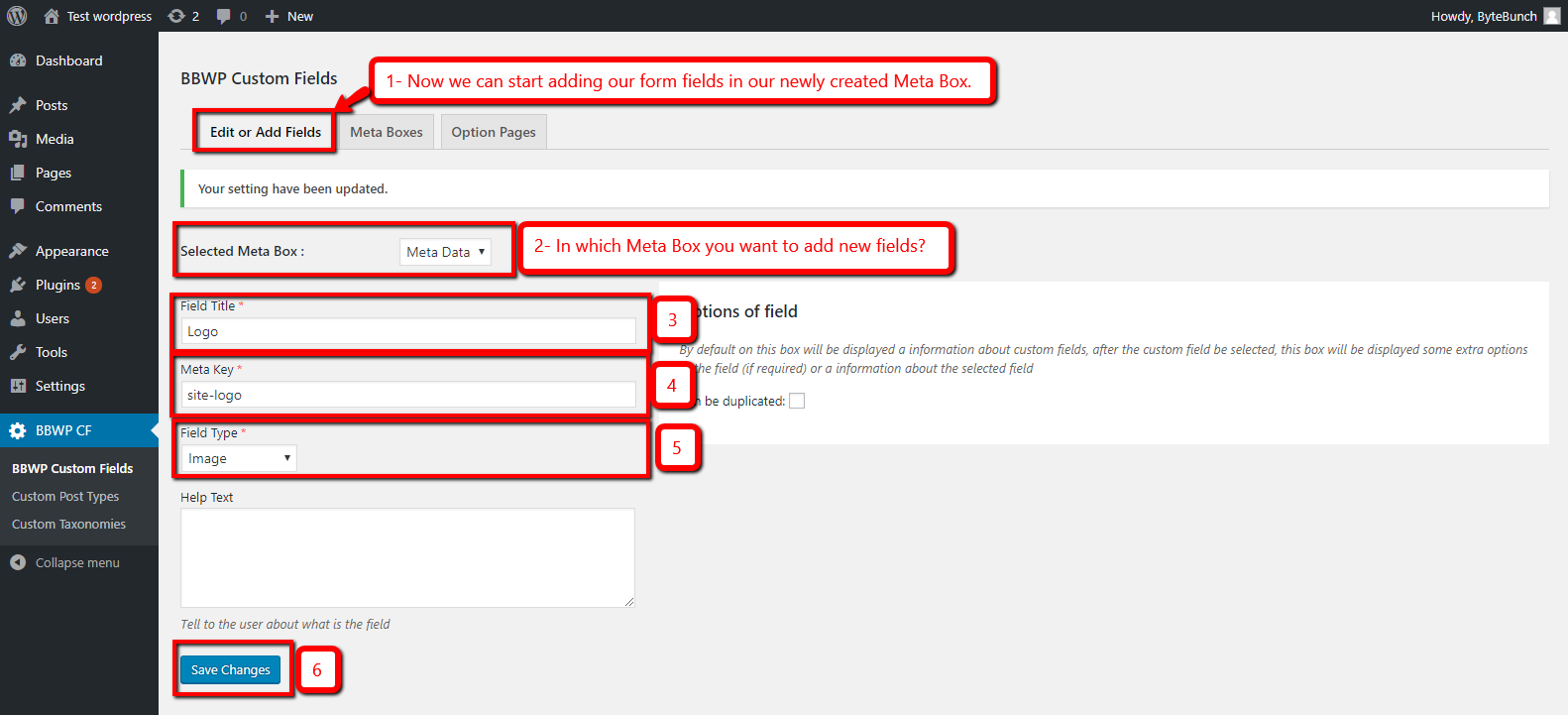Click the Field Title label
The image size is (1568, 715).
(208, 305)
